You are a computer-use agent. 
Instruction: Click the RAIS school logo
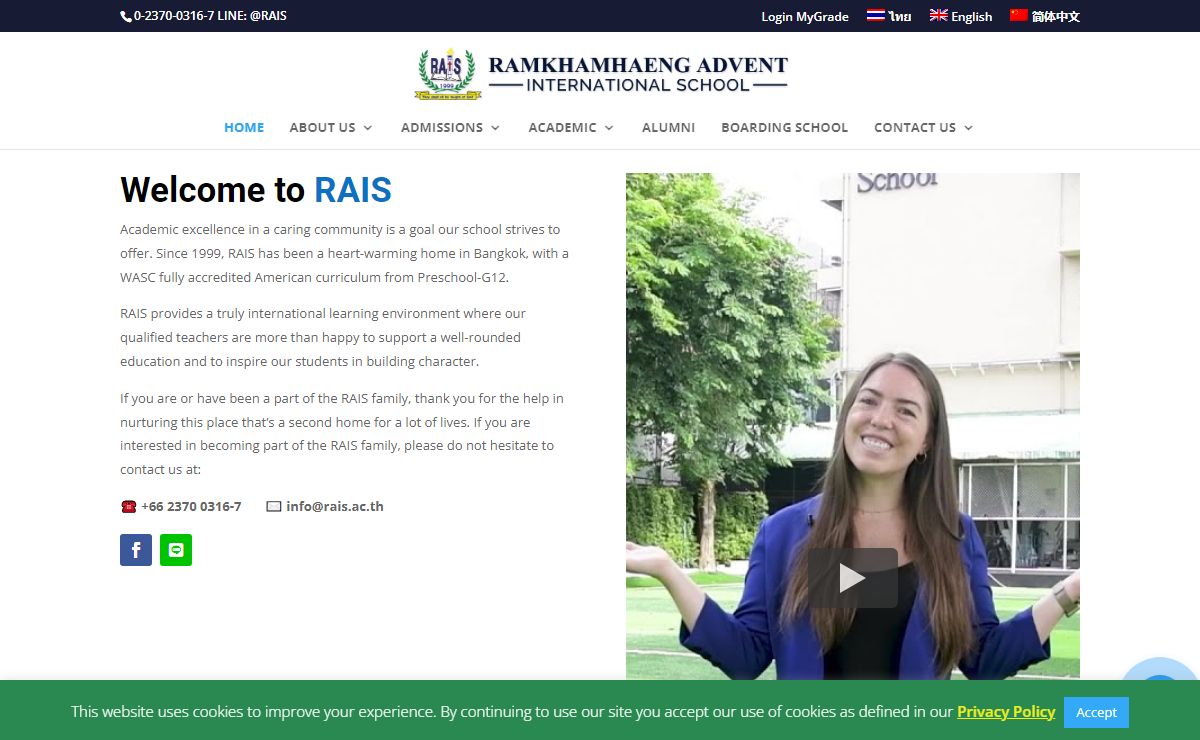448,73
